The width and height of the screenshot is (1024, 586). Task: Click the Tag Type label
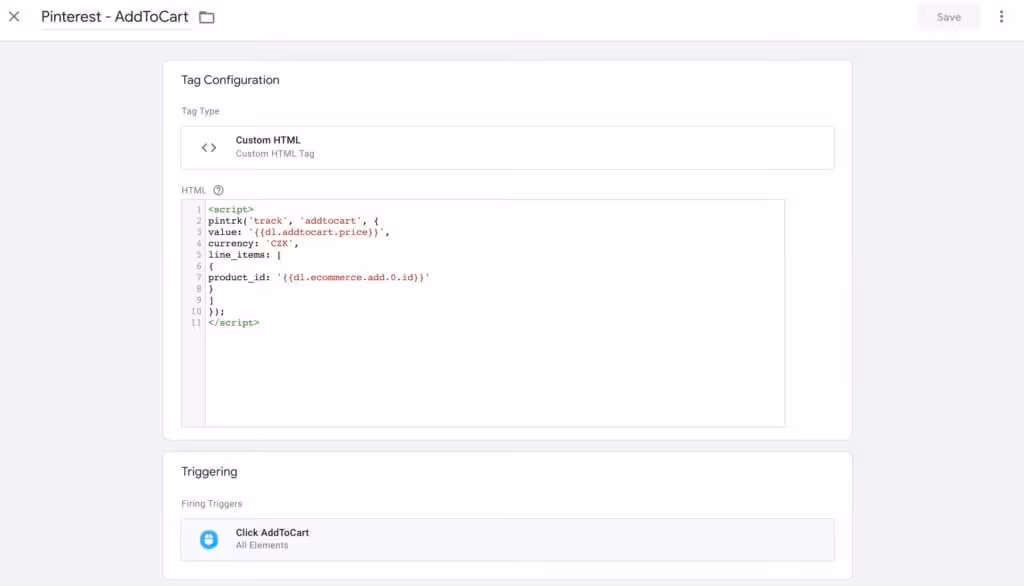[200, 111]
